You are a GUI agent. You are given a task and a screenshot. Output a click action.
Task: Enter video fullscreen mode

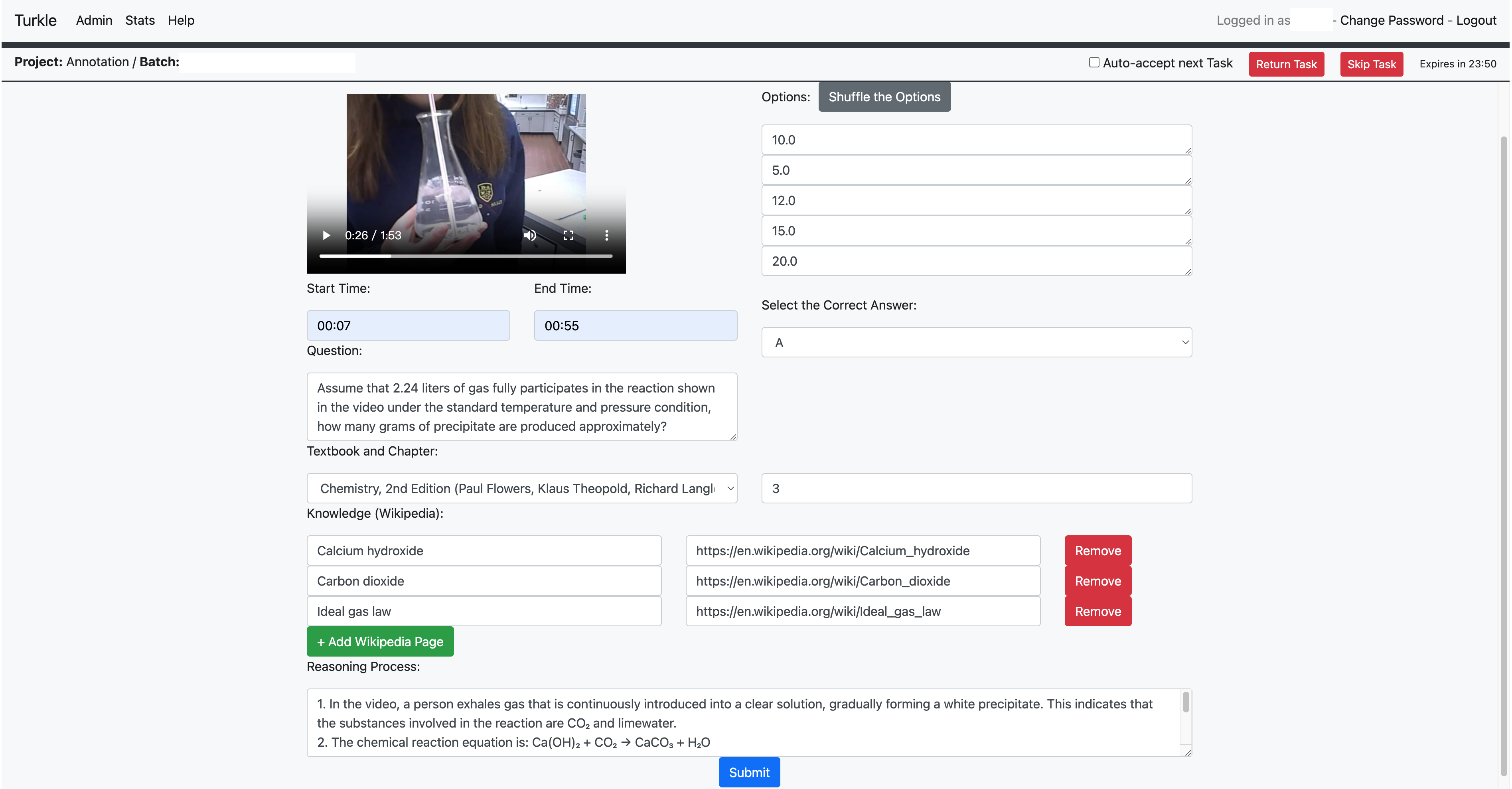pyautogui.click(x=568, y=235)
